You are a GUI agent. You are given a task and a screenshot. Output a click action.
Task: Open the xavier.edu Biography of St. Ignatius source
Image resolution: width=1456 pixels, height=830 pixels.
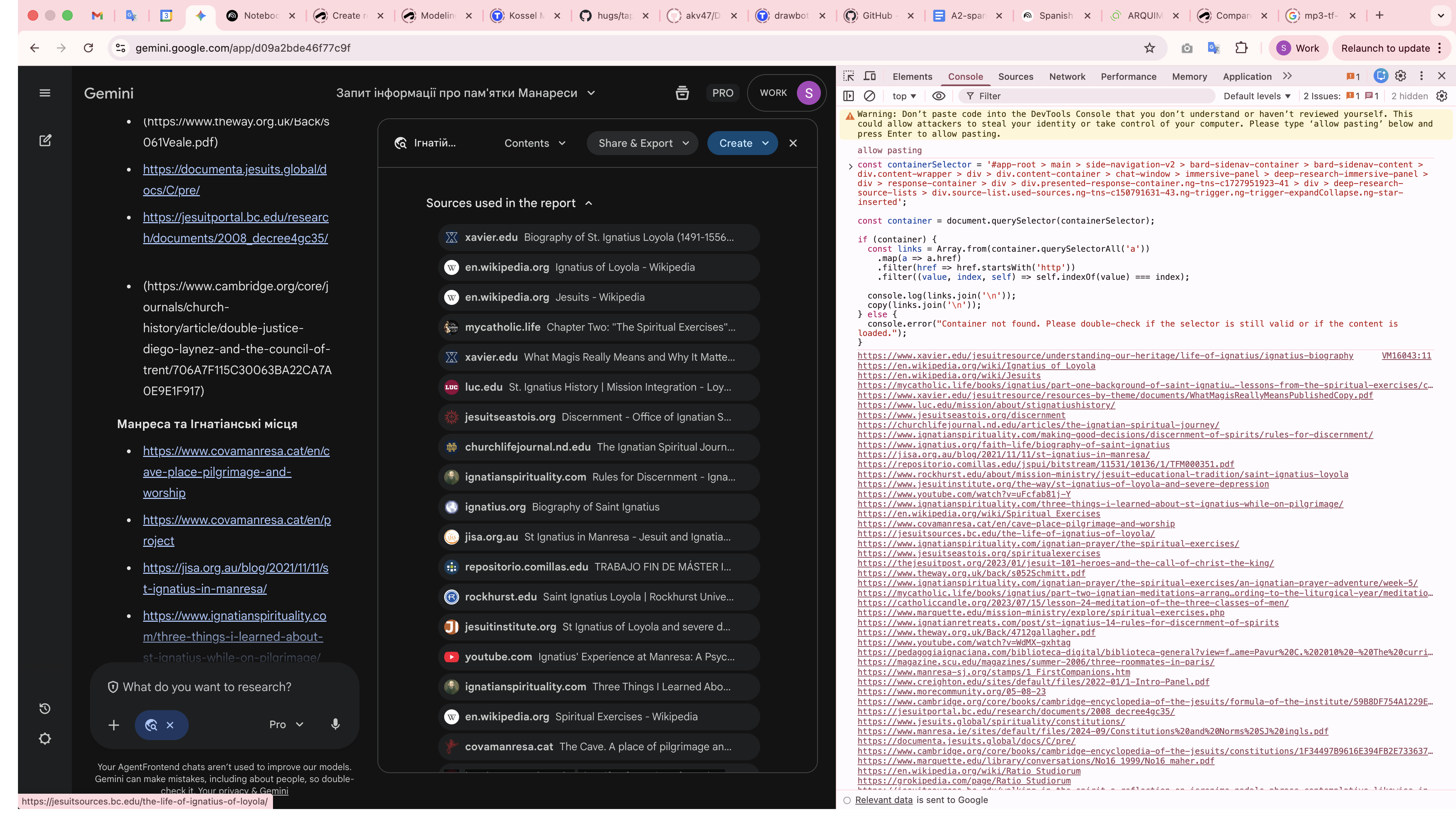[598, 237]
